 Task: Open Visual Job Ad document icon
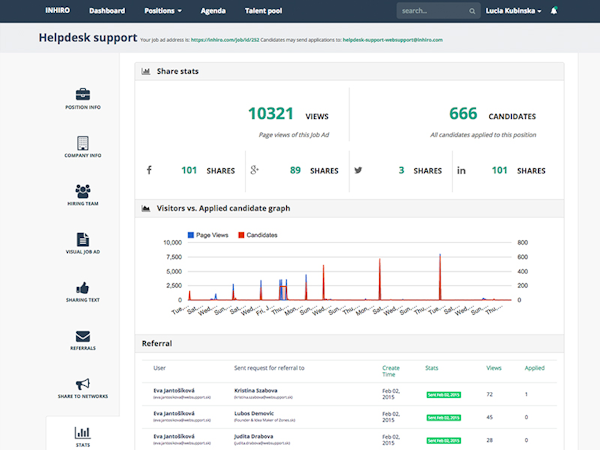pyautogui.click(x=83, y=239)
